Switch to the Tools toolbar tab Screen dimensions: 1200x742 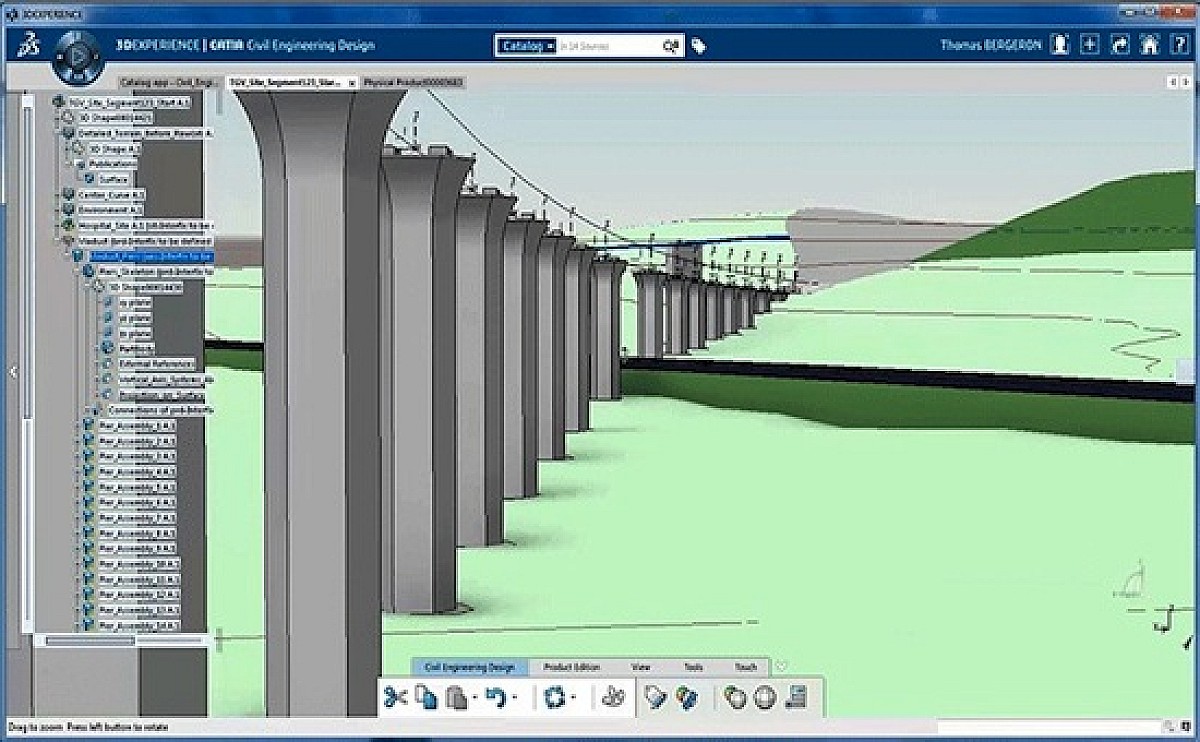click(x=693, y=667)
